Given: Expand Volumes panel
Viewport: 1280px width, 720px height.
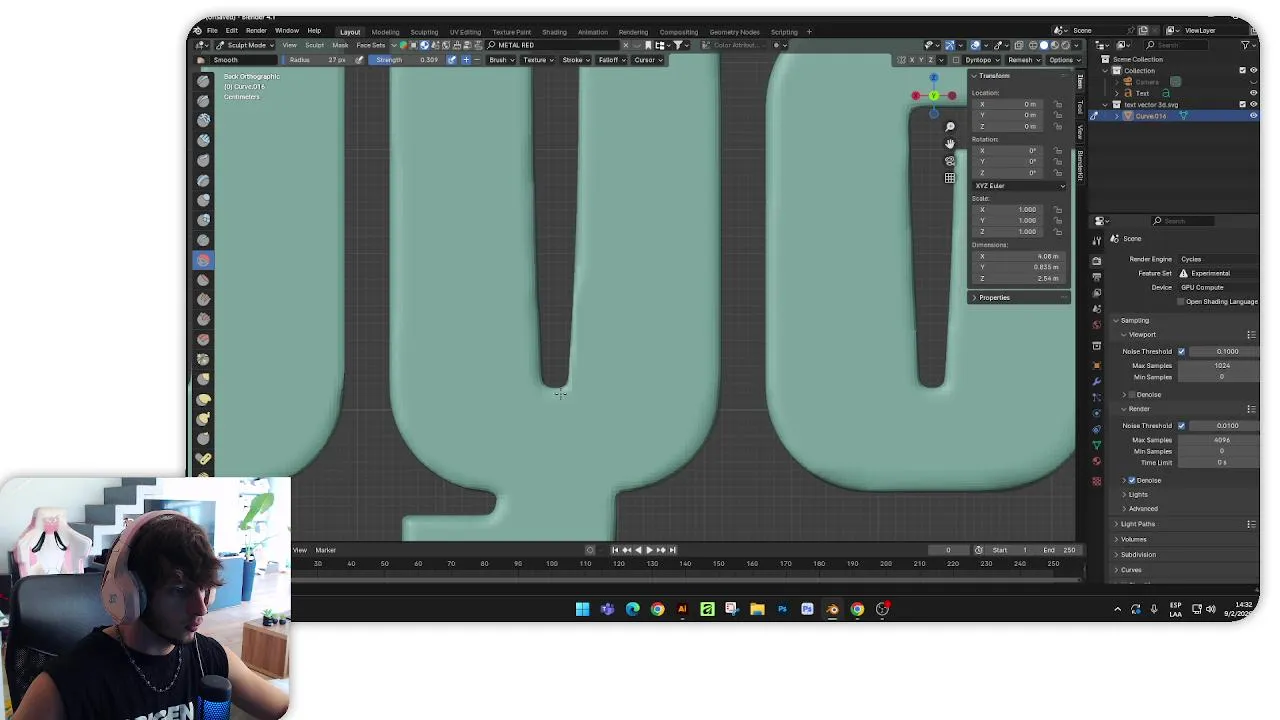Looking at the screenshot, I should click(1134, 540).
